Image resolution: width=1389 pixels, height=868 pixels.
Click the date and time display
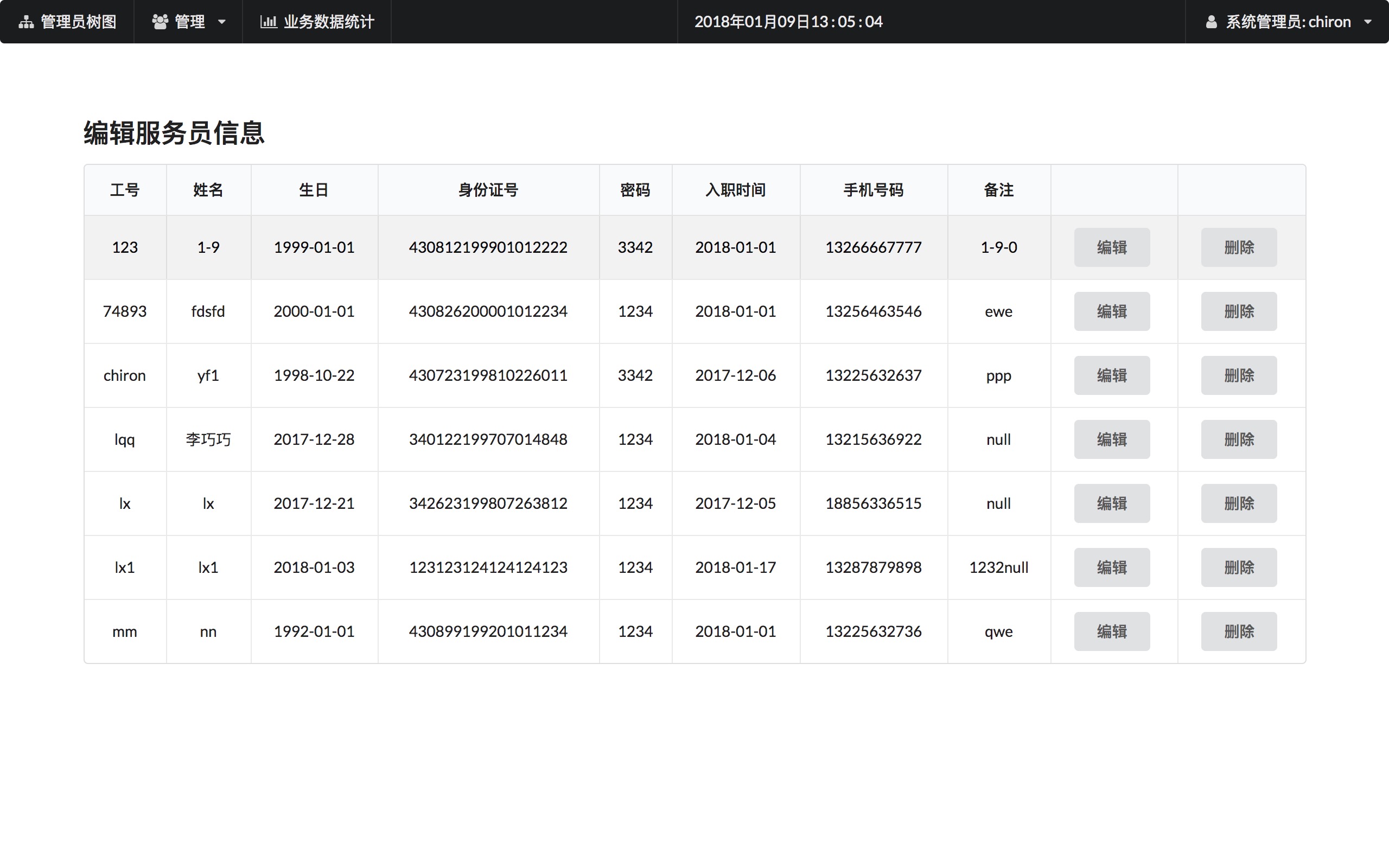[788, 22]
